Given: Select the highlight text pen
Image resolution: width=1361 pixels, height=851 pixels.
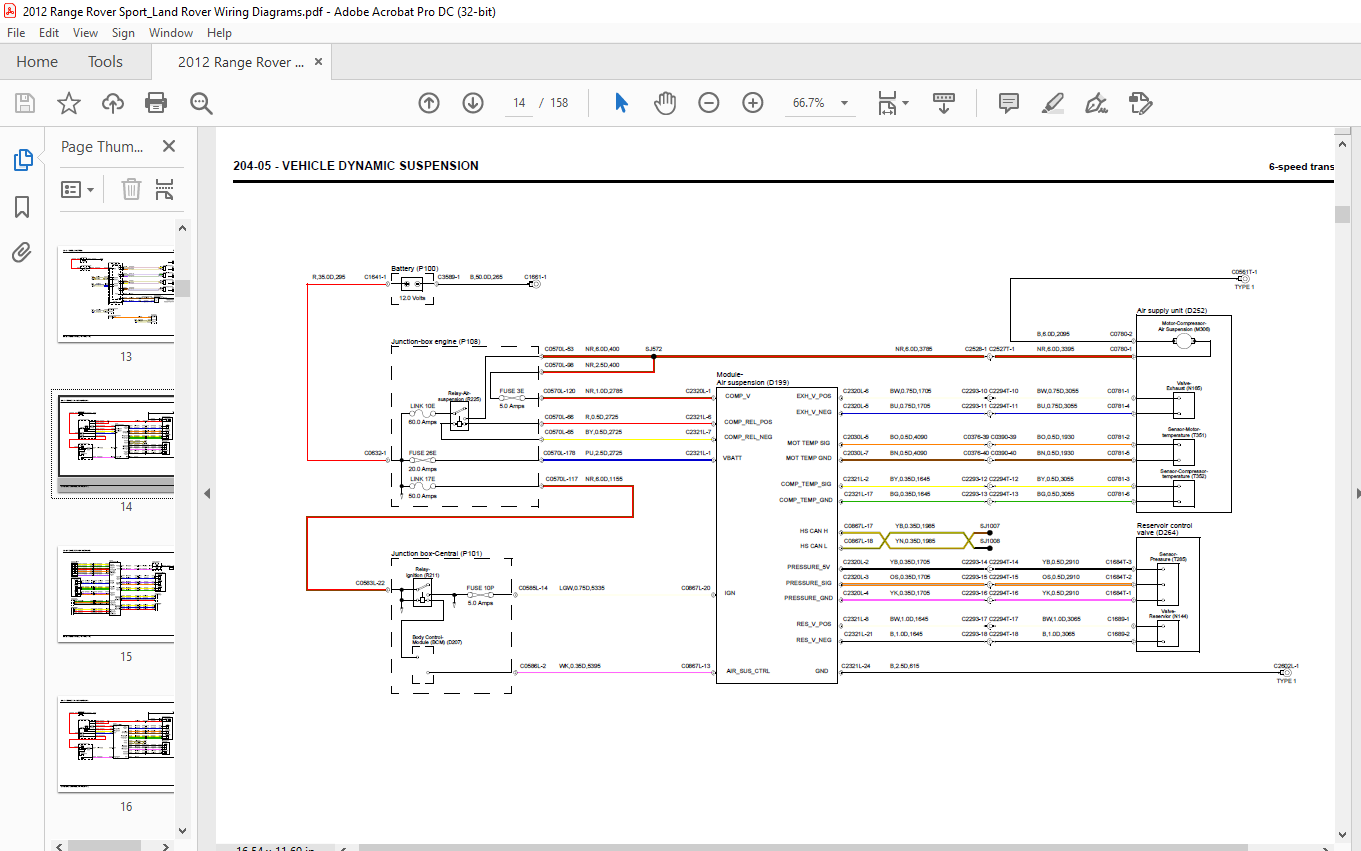Looking at the screenshot, I should pyautogui.click(x=1053, y=103).
